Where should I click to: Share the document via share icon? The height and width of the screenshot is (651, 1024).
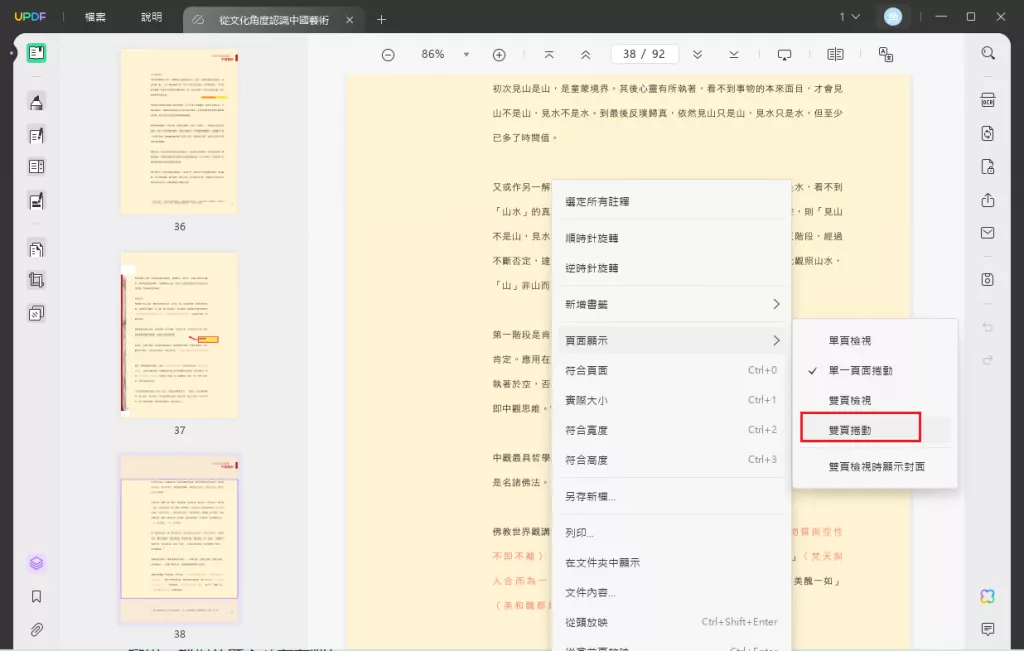tap(987, 200)
